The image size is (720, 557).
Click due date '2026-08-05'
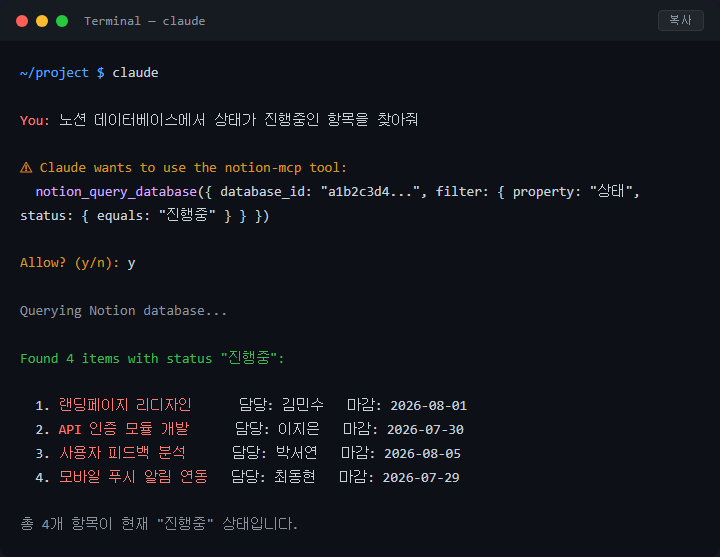(x=422, y=454)
